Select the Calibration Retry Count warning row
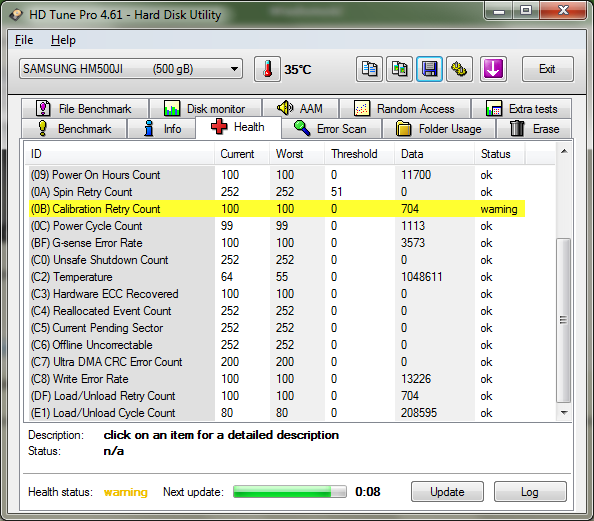The width and height of the screenshot is (594, 521). tap(277, 209)
